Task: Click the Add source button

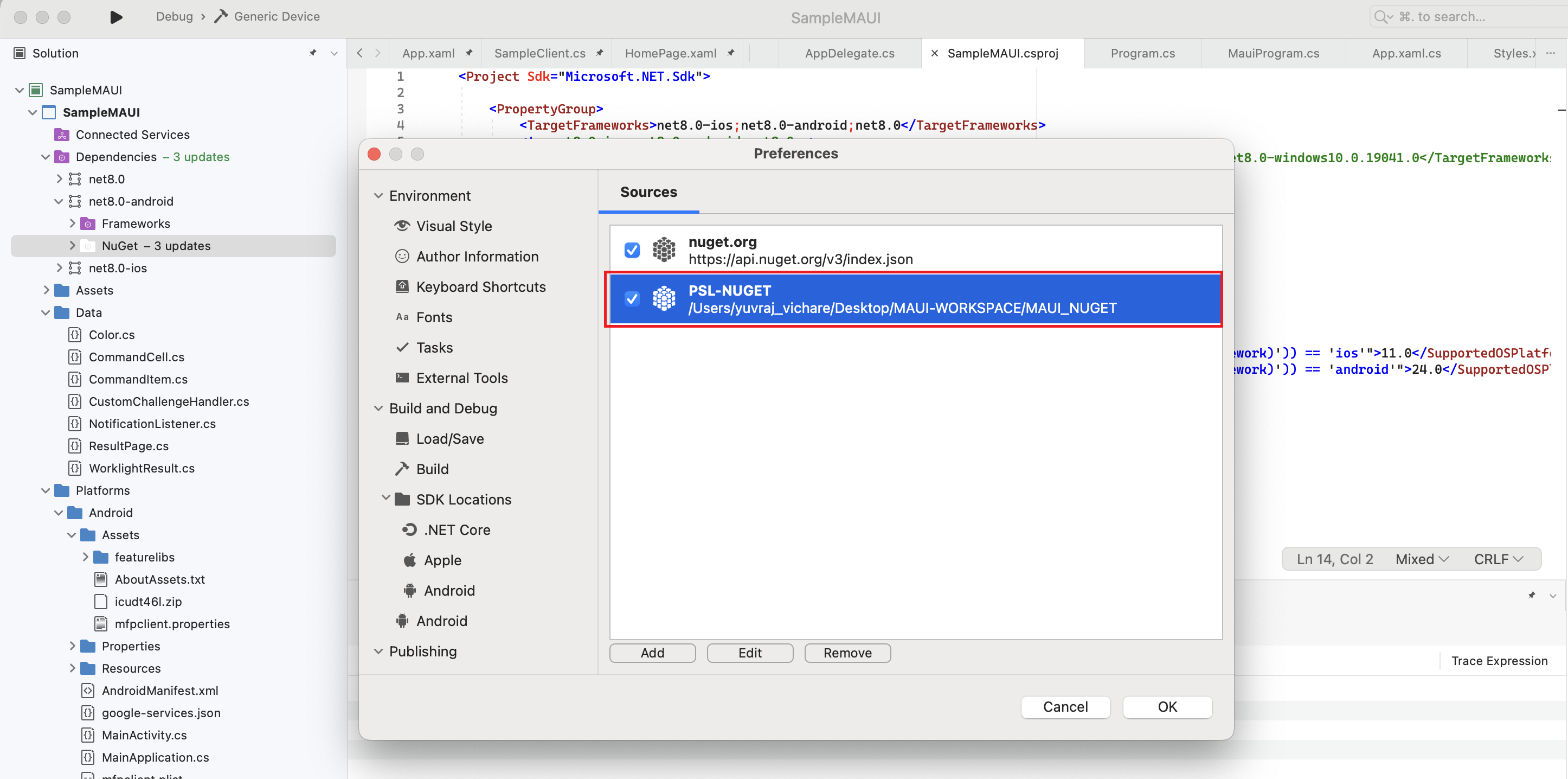Action: click(652, 652)
